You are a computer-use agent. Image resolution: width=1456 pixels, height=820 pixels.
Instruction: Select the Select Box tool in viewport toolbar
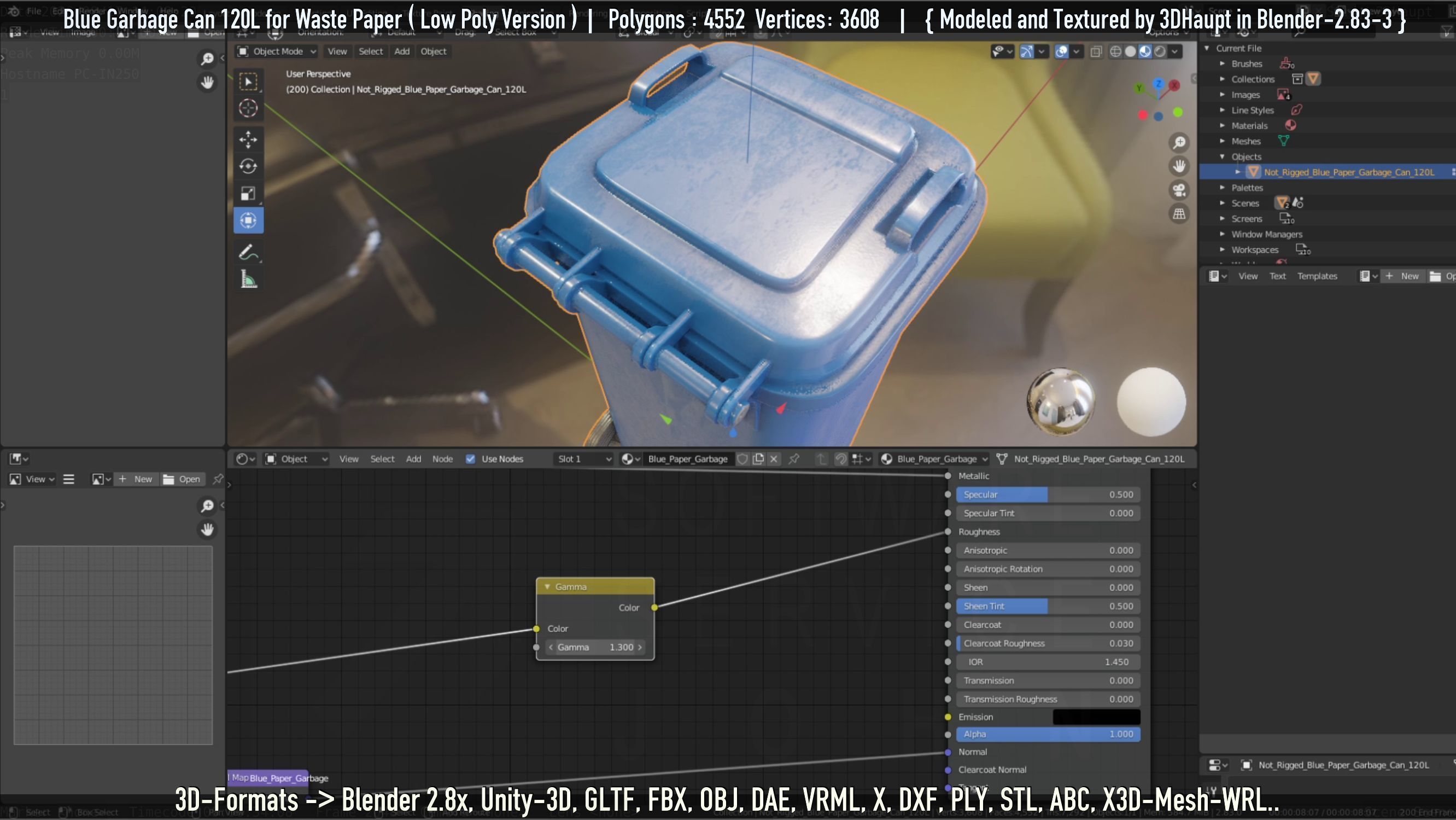point(248,82)
